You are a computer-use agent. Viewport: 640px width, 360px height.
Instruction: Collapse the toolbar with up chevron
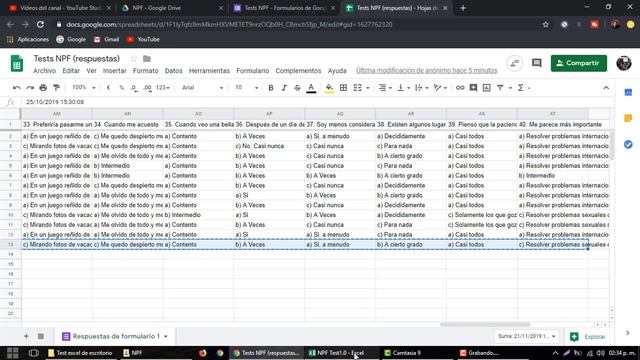606,88
